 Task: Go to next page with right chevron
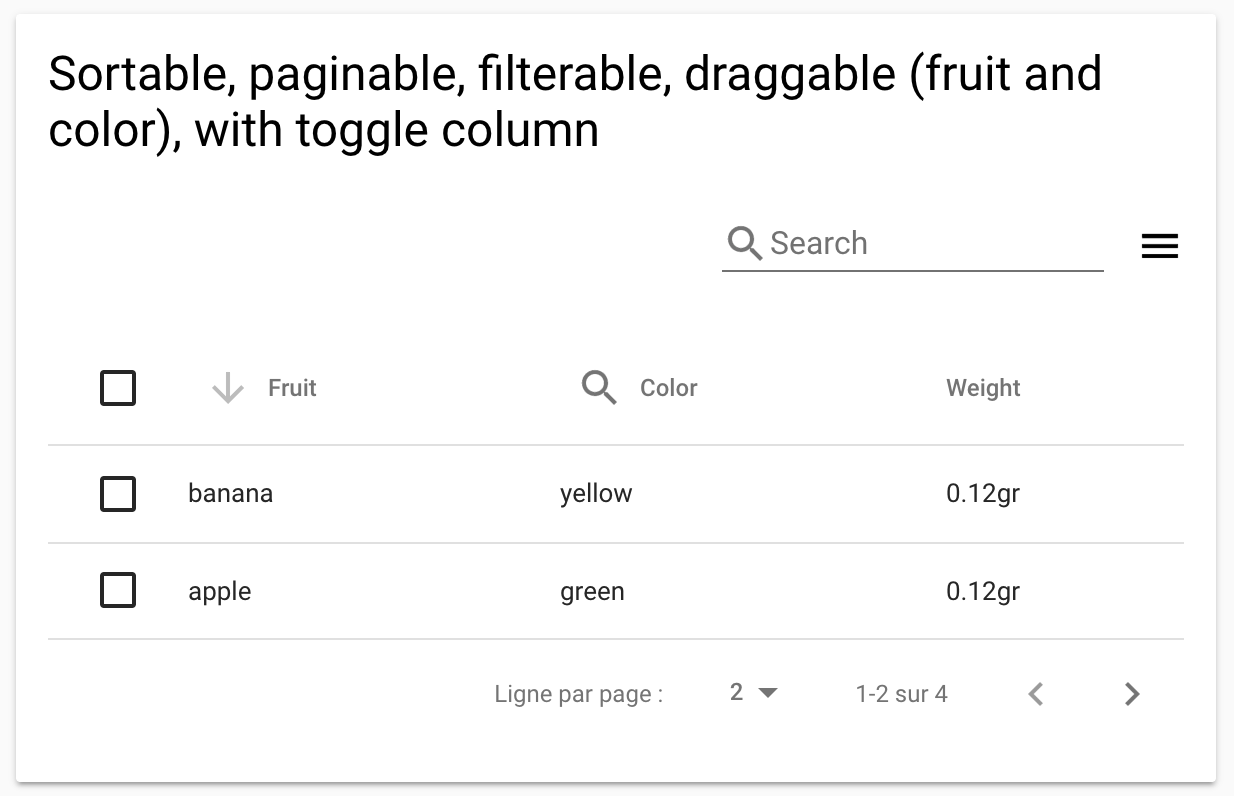click(1131, 694)
